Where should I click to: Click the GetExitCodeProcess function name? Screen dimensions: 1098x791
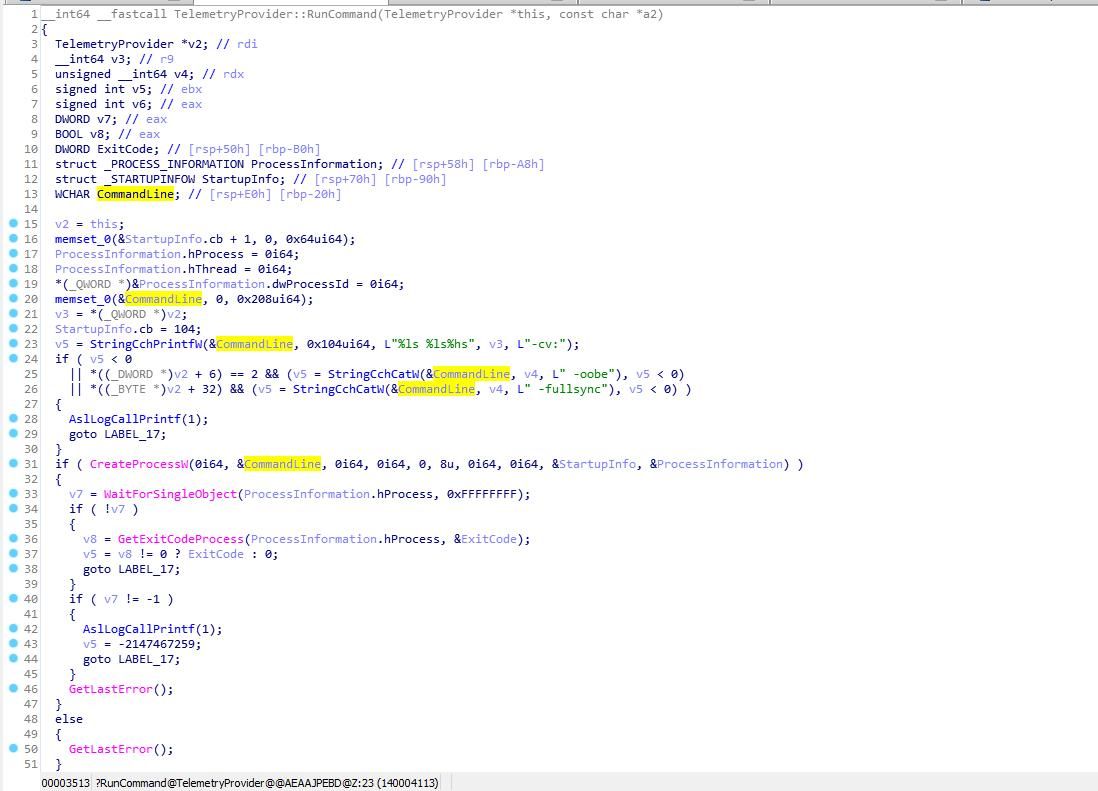pos(181,539)
